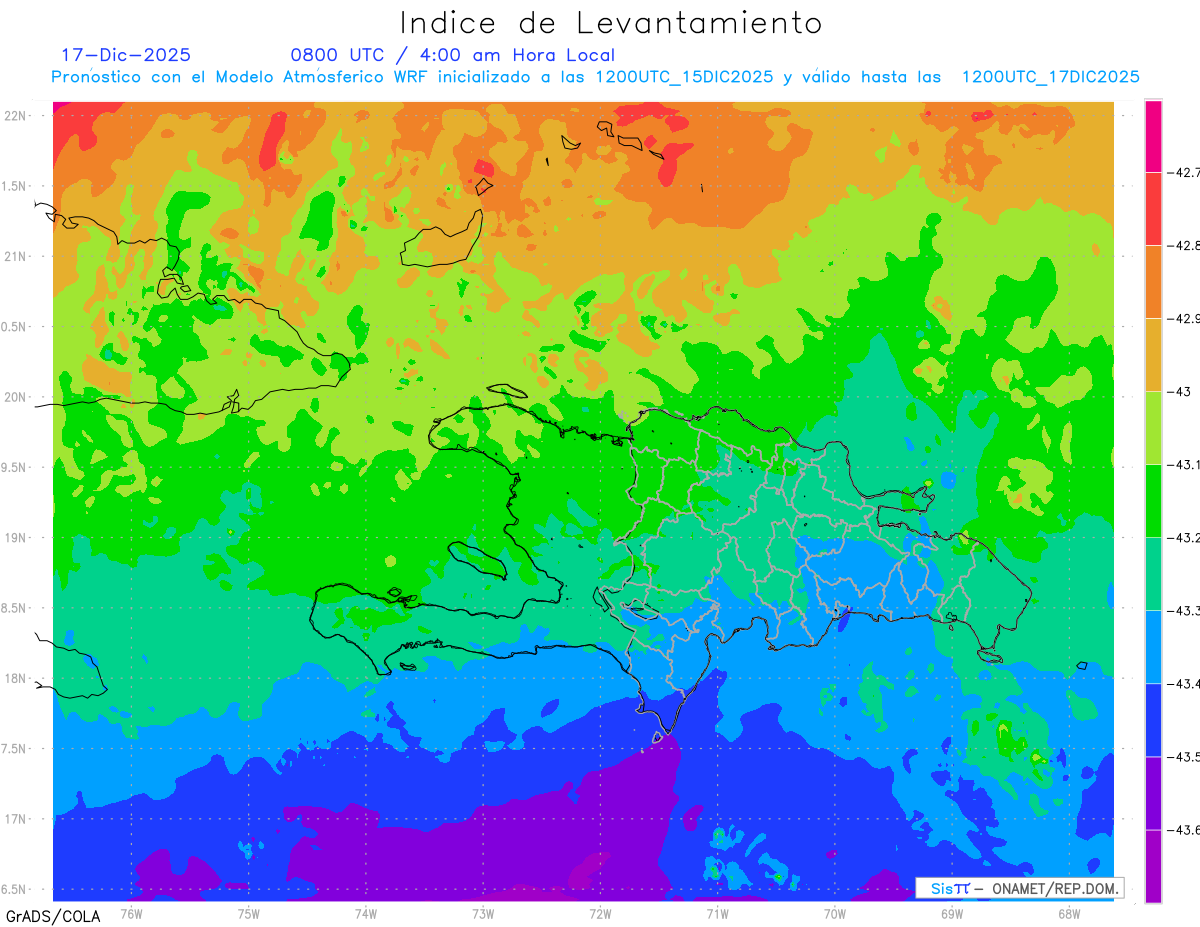The width and height of the screenshot is (1200, 927).
Task: Select the bright green swatch below -43.1
Action: [1153, 500]
